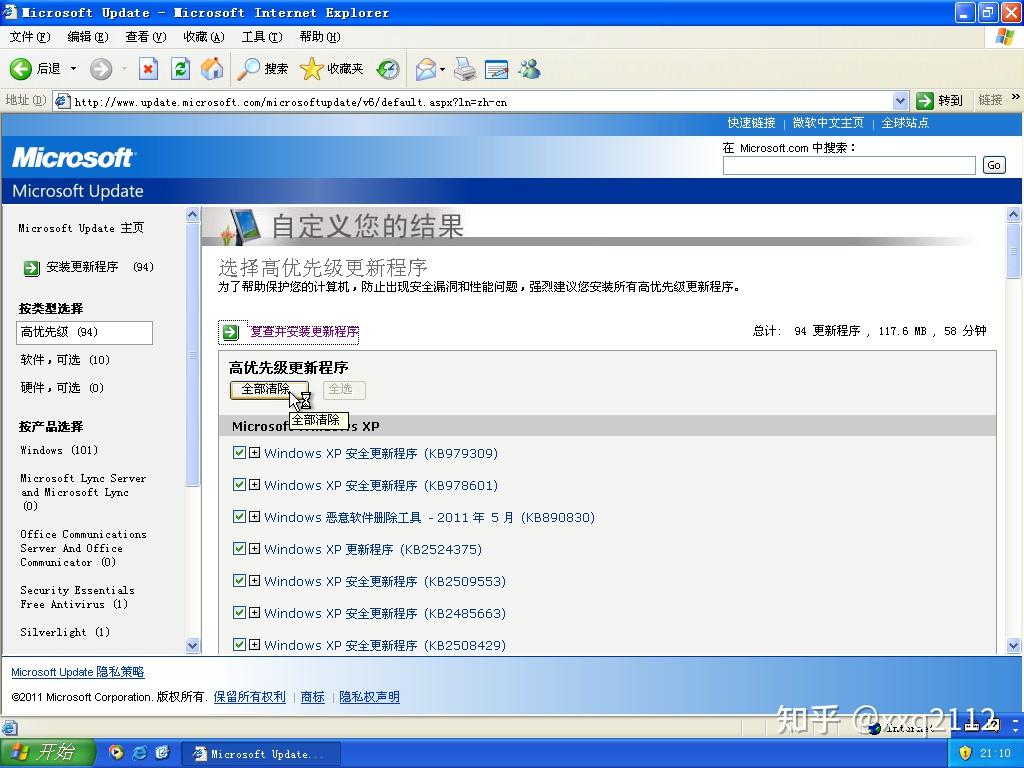Select the Refresh page icon
The width and height of the screenshot is (1024, 768).
pyautogui.click(x=181, y=69)
